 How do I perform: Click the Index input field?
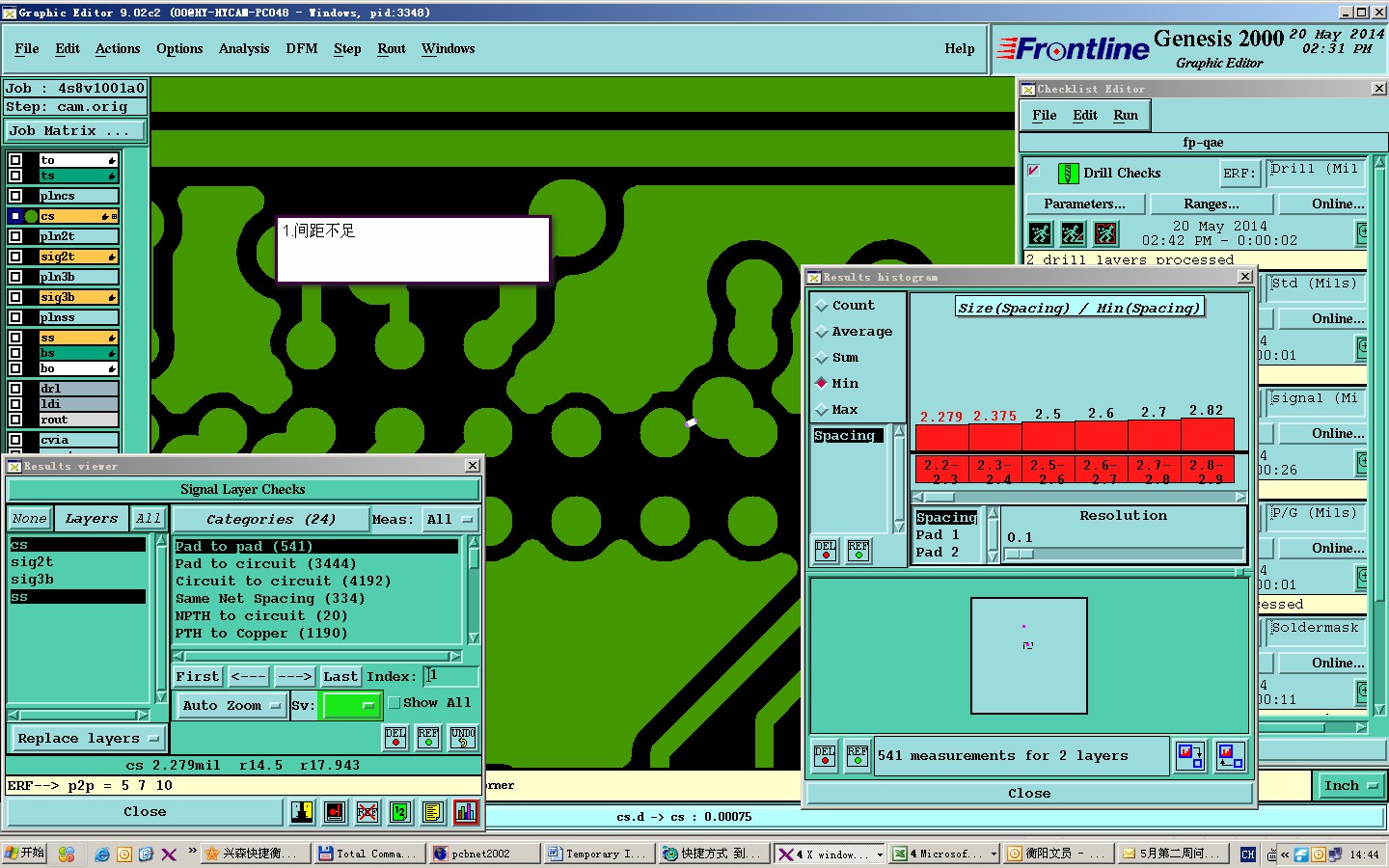[x=450, y=677]
